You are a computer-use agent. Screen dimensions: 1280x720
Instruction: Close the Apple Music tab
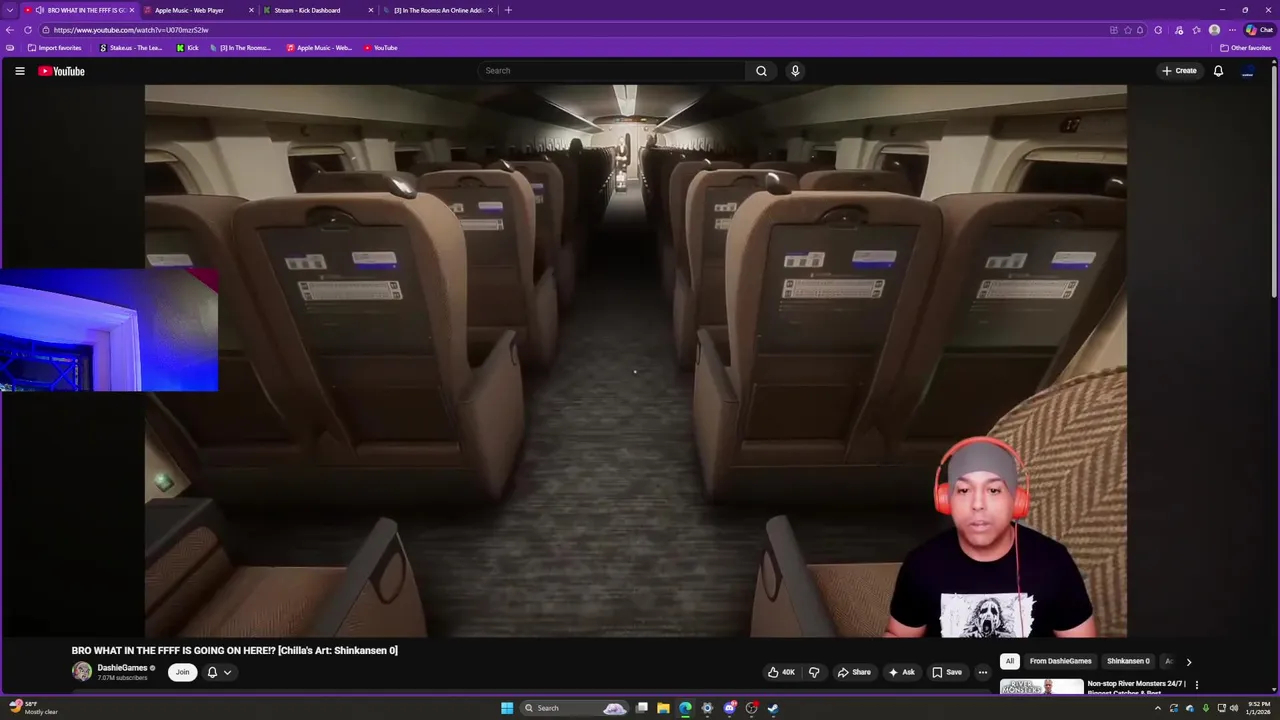(x=251, y=10)
